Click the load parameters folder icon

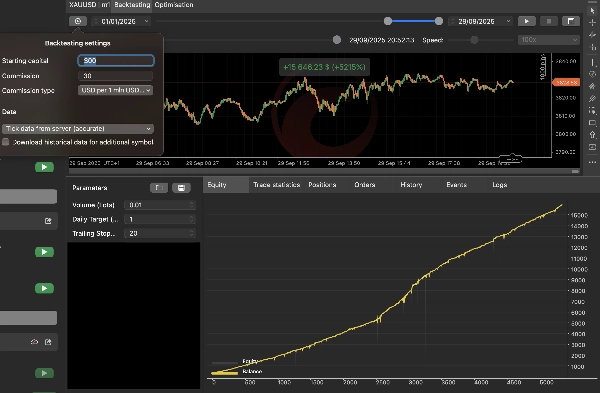pos(159,188)
